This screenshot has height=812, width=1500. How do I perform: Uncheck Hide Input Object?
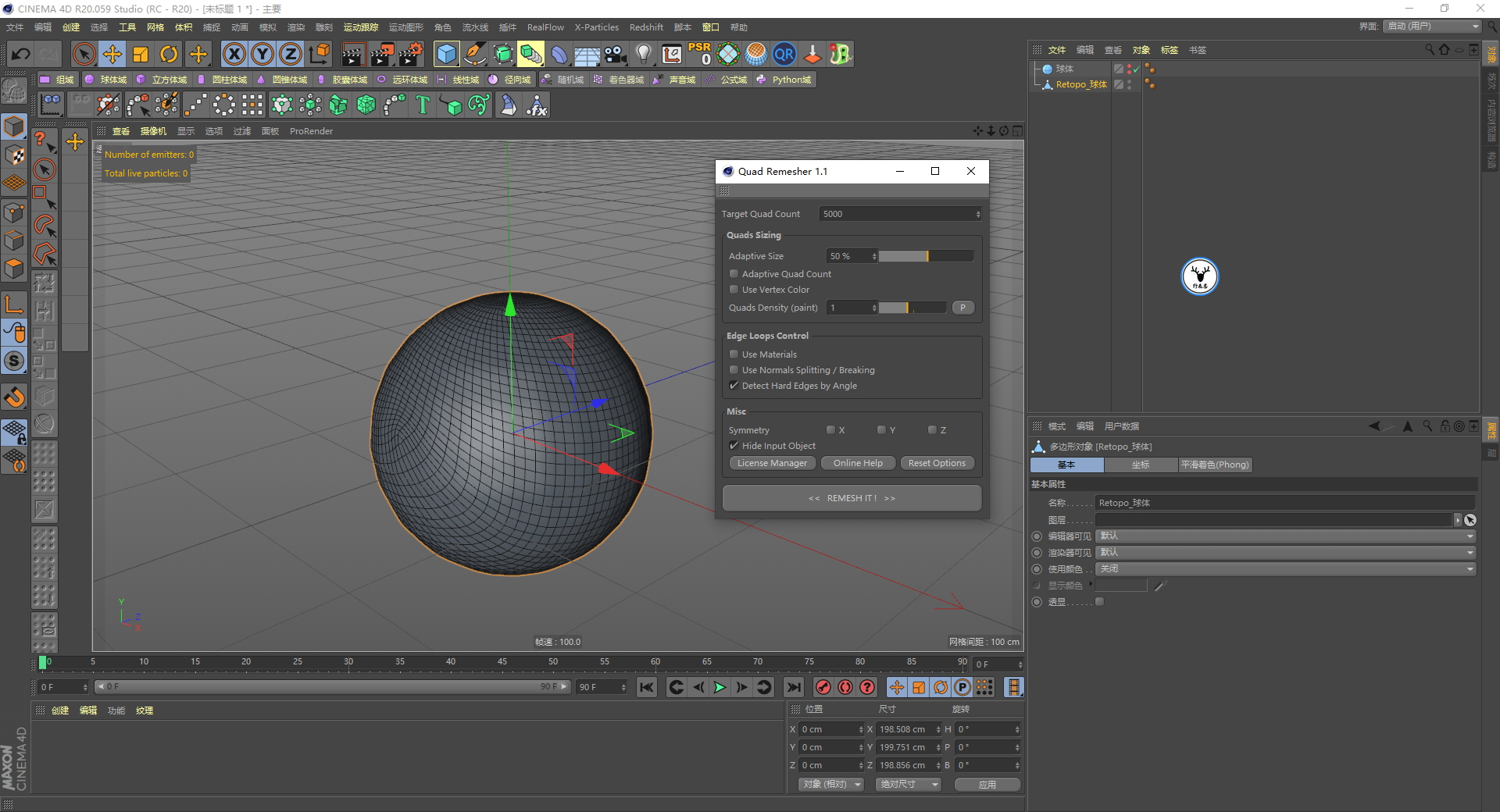tap(734, 446)
